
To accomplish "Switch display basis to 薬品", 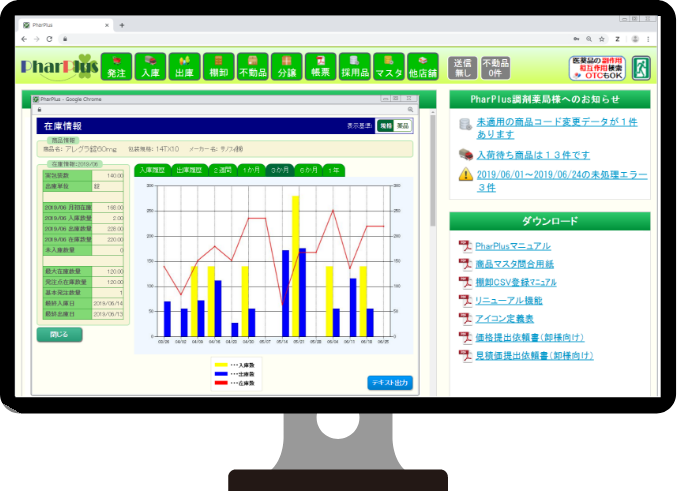I will [x=402, y=126].
